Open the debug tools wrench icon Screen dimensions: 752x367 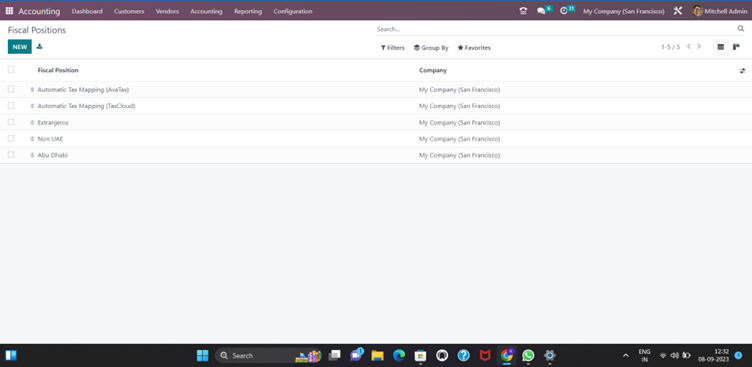pyautogui.click(x=678, y=11)
